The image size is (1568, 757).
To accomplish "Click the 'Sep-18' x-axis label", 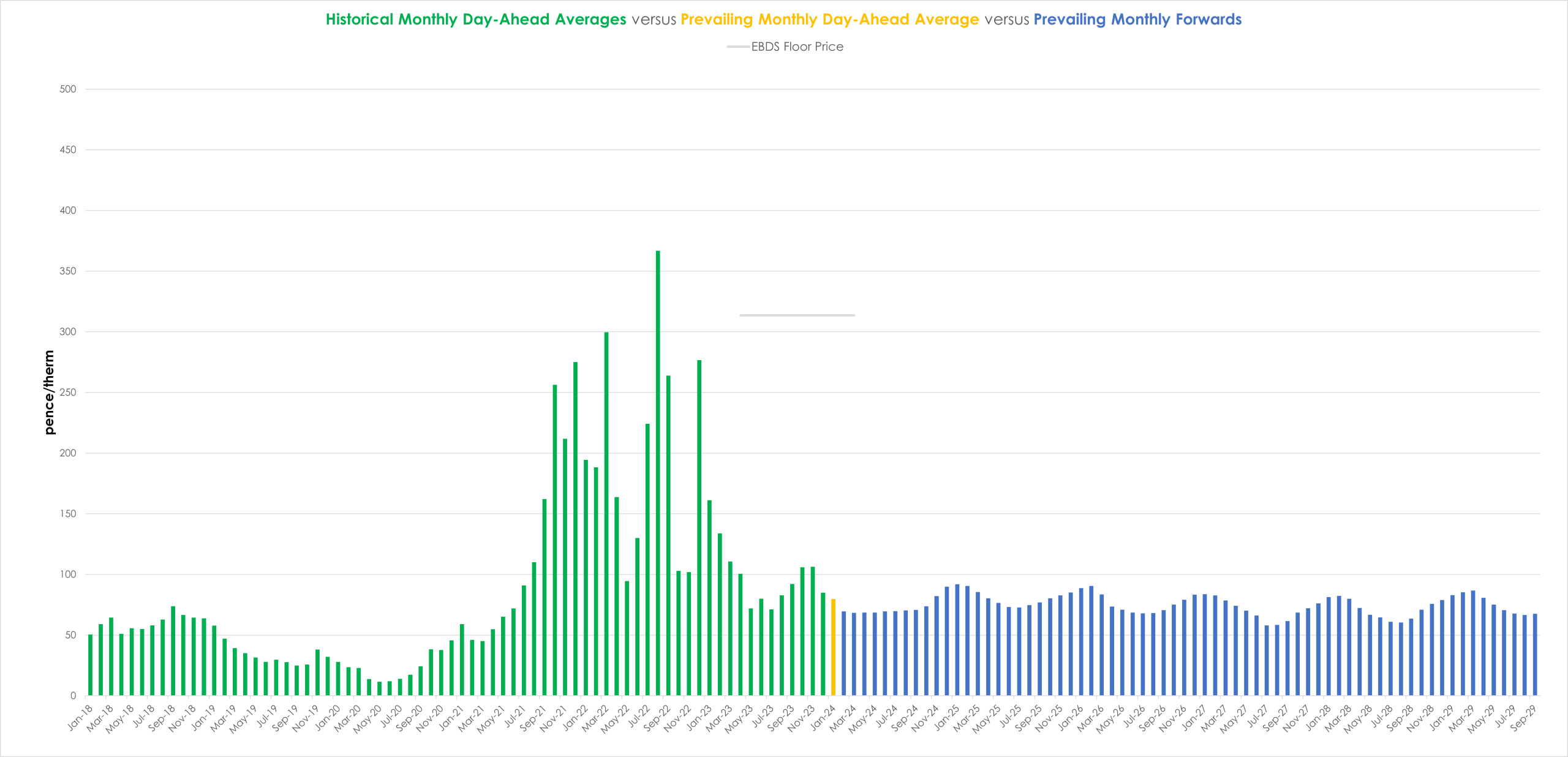I will (x=162, y=718).
